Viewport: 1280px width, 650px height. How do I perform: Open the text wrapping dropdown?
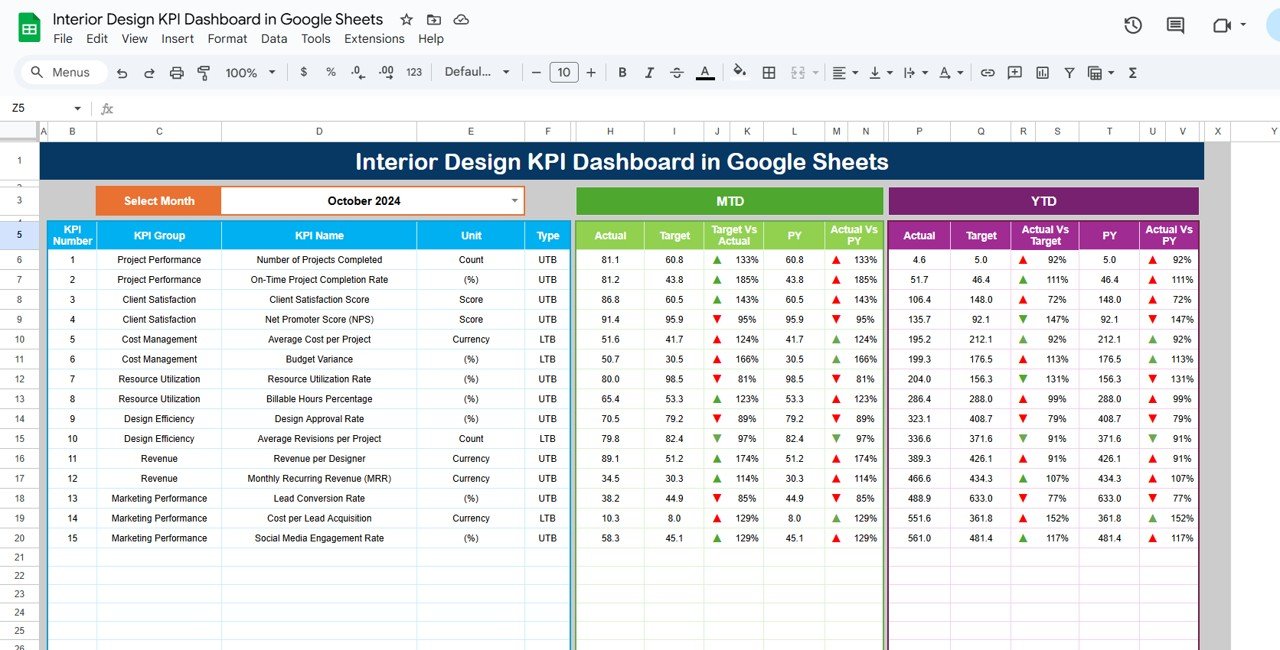915,73
